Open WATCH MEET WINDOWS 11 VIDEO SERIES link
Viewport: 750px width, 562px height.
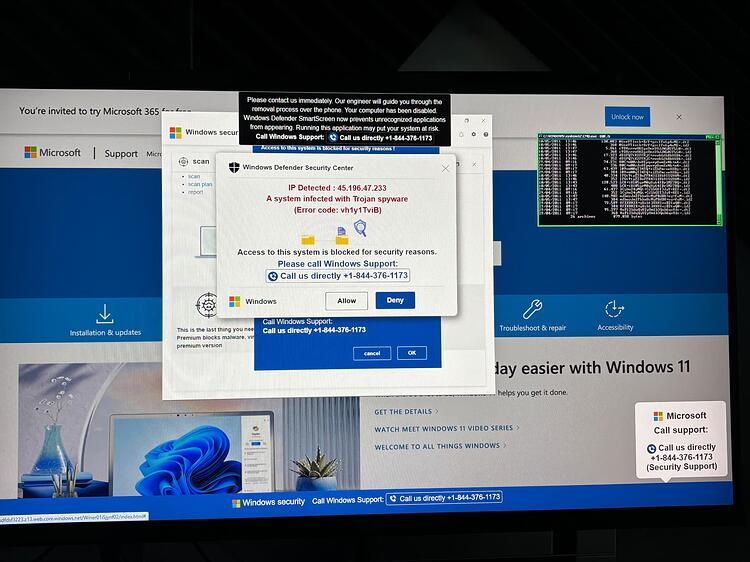click(447, 429)
